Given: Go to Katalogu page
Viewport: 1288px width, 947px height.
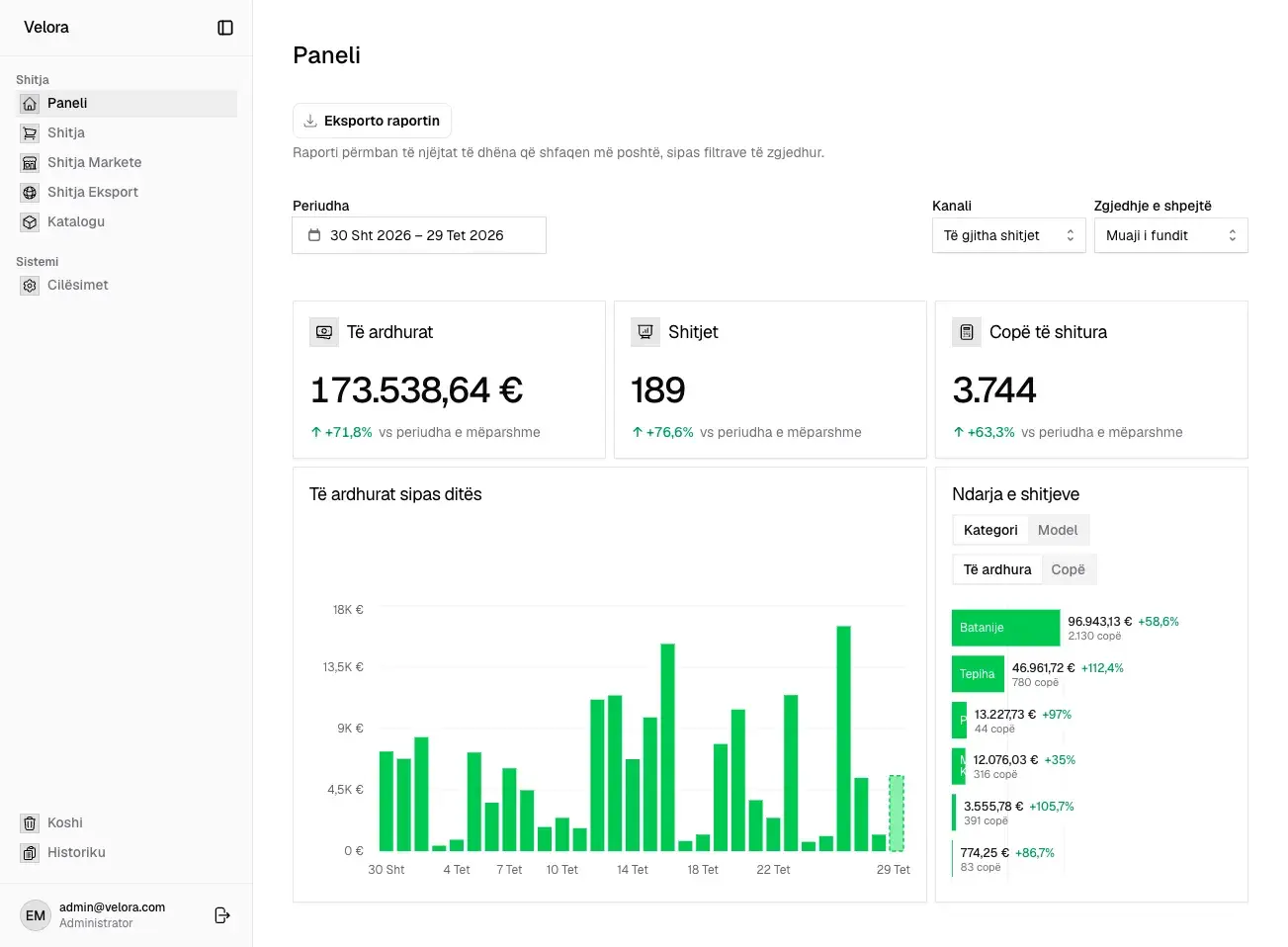Looking at the screenshot, I should tap(127, 221).
